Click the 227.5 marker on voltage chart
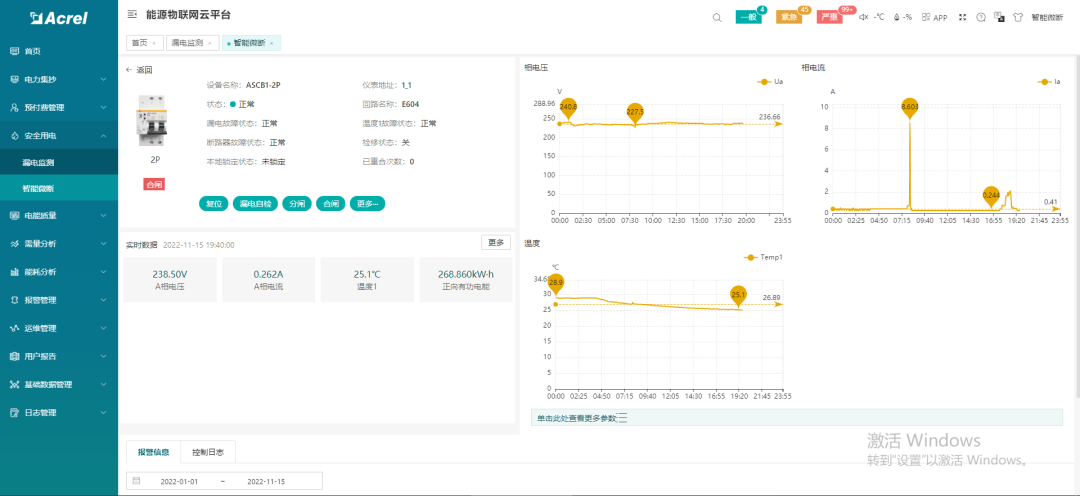 (635, 112)
